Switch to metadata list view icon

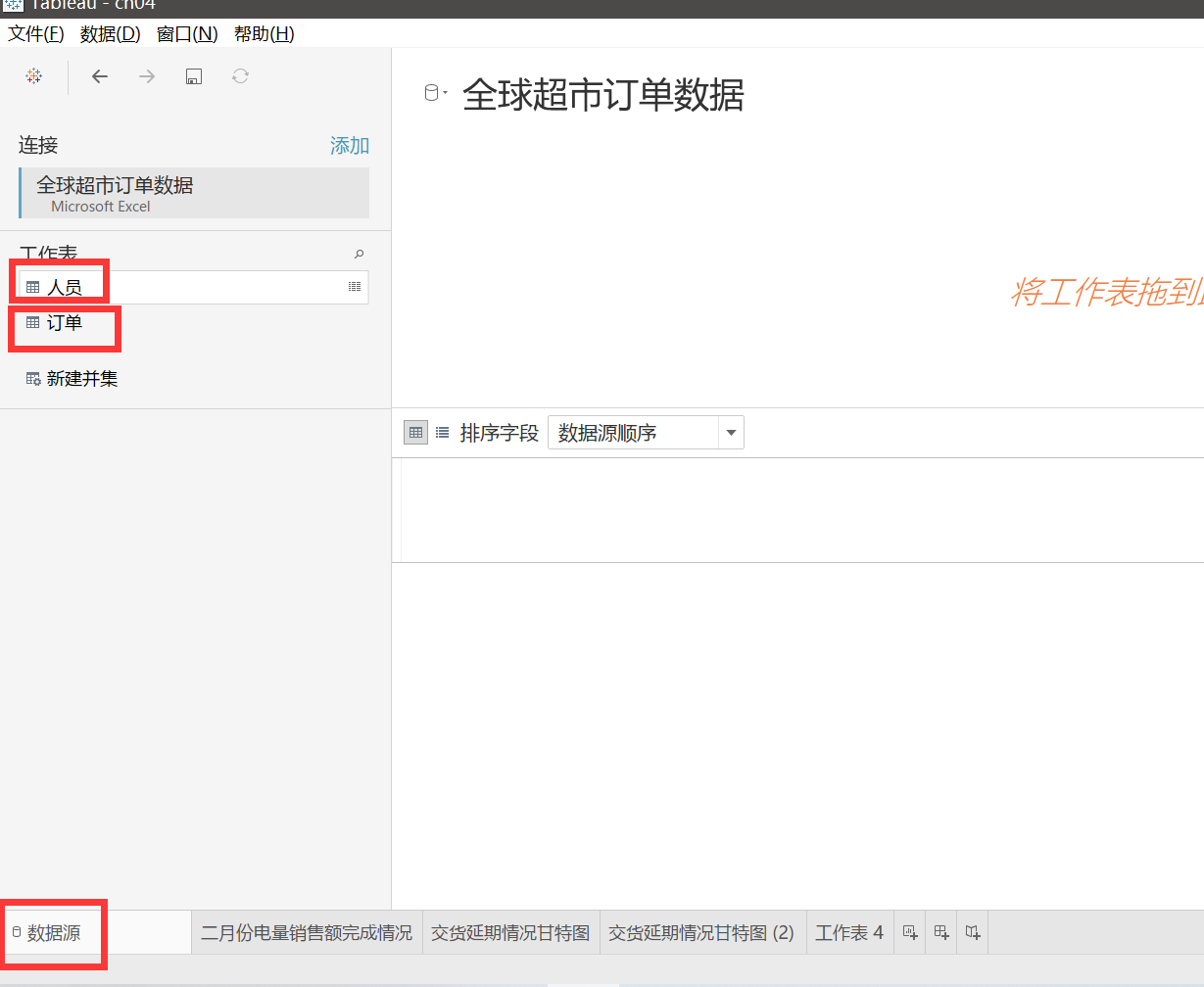click(x=443, y=432)
